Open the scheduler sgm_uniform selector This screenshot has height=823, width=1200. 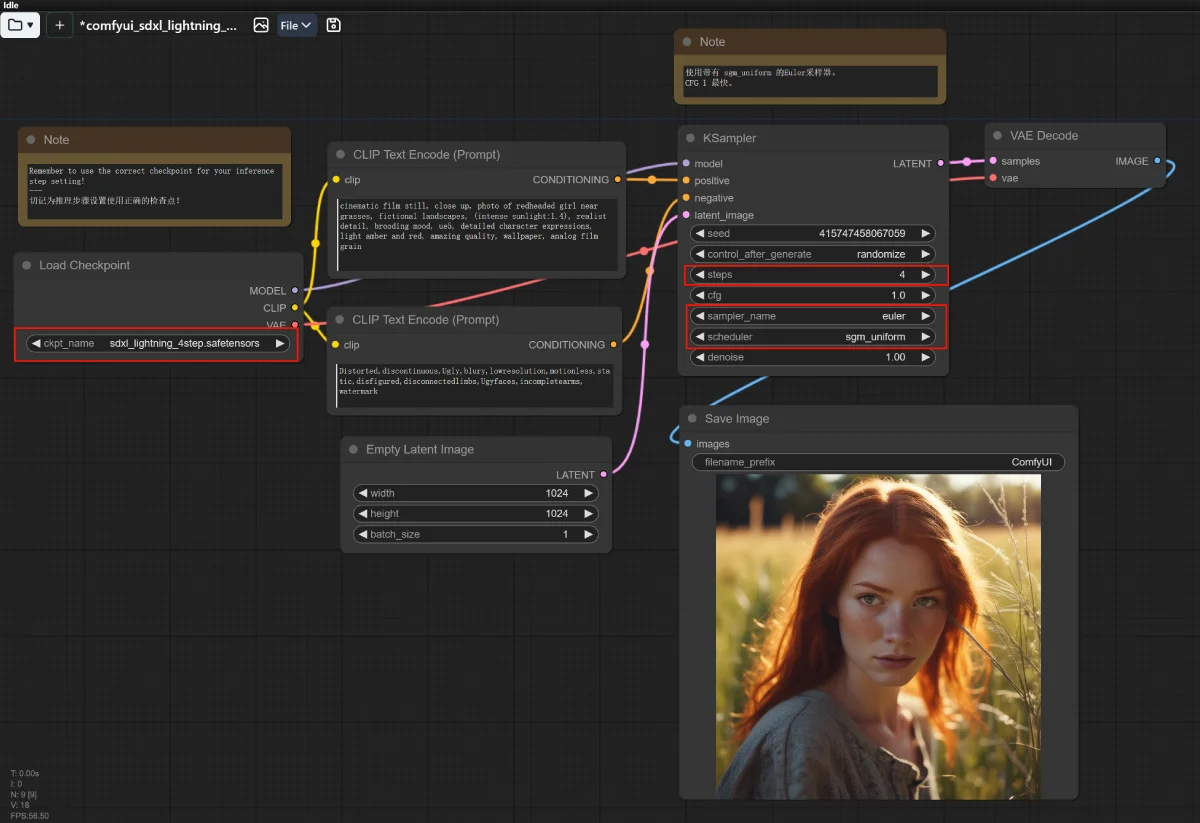click(813, 337)
